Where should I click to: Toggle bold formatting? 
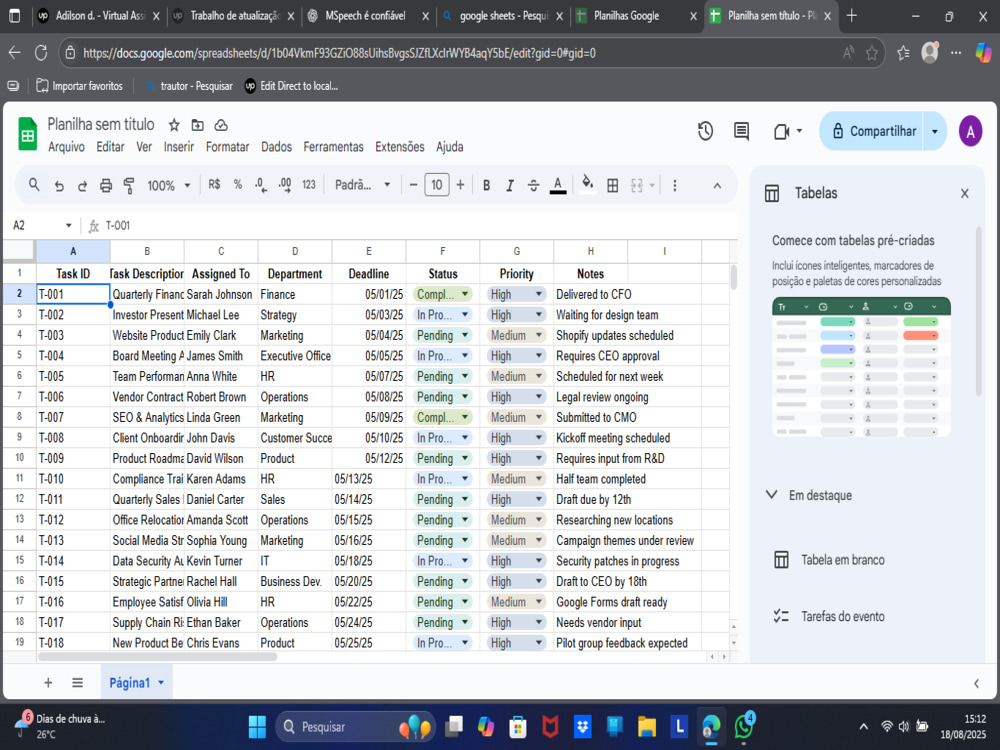[486, 186]
